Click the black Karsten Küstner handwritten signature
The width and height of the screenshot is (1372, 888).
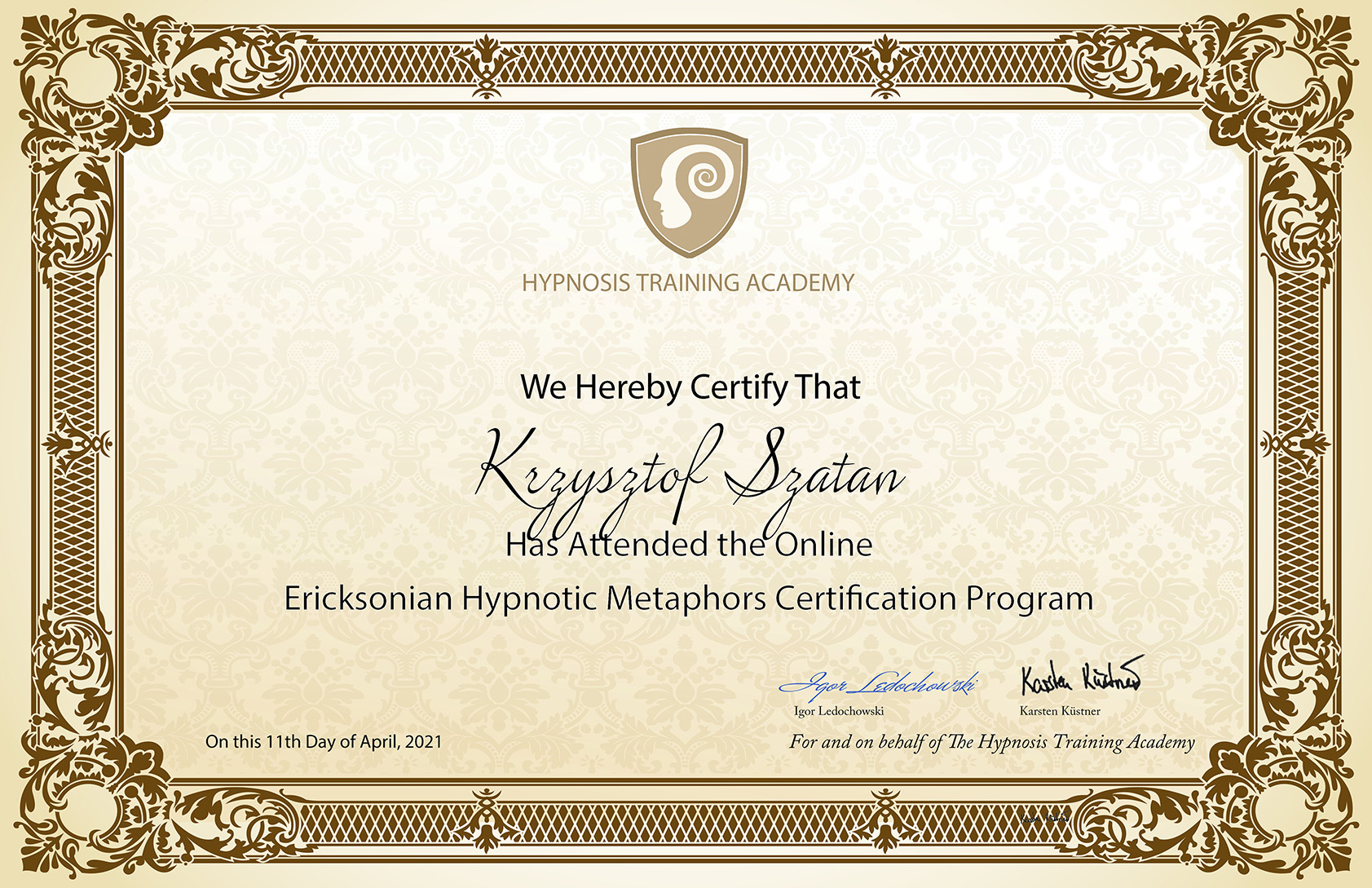point(1081,675)
